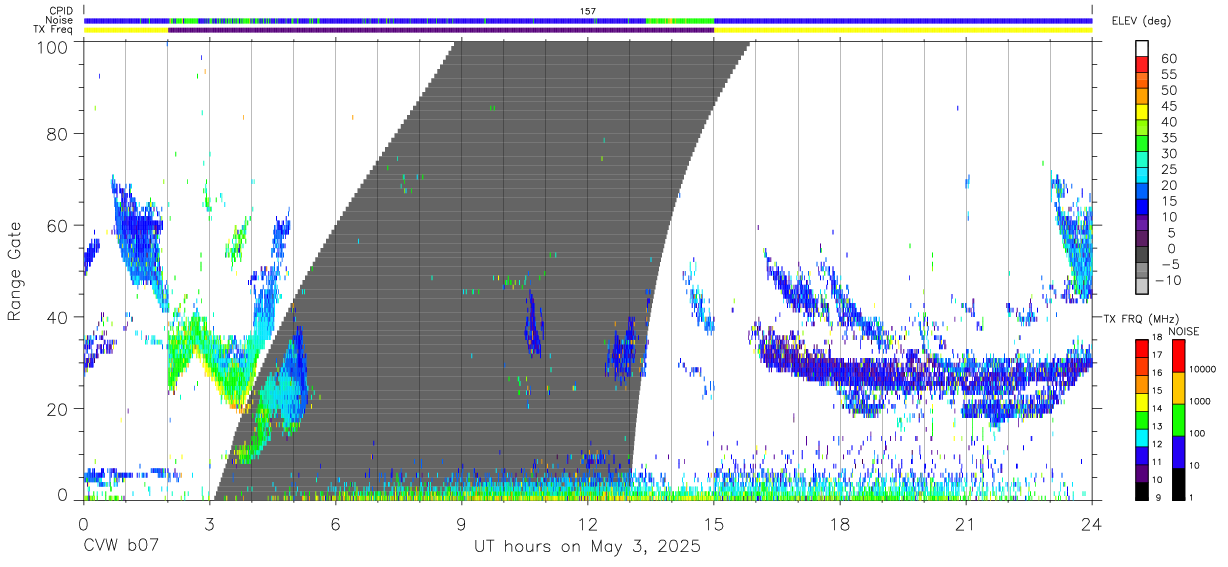1228x567 pixels.
Task: Click the blue segment of NOISE color bar
Action: coord(1180,450)
